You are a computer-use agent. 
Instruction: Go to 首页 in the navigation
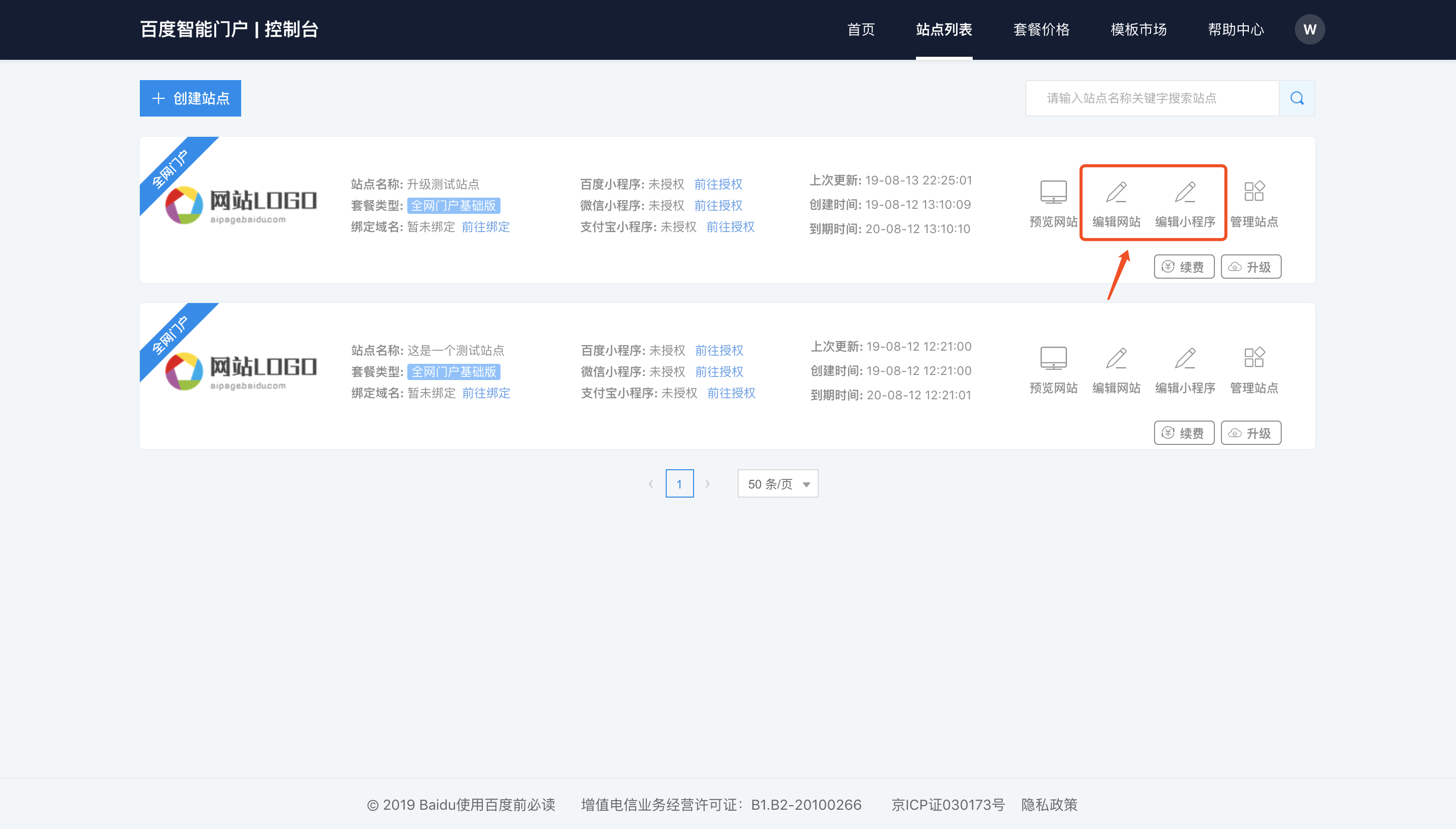pos(861,29)
